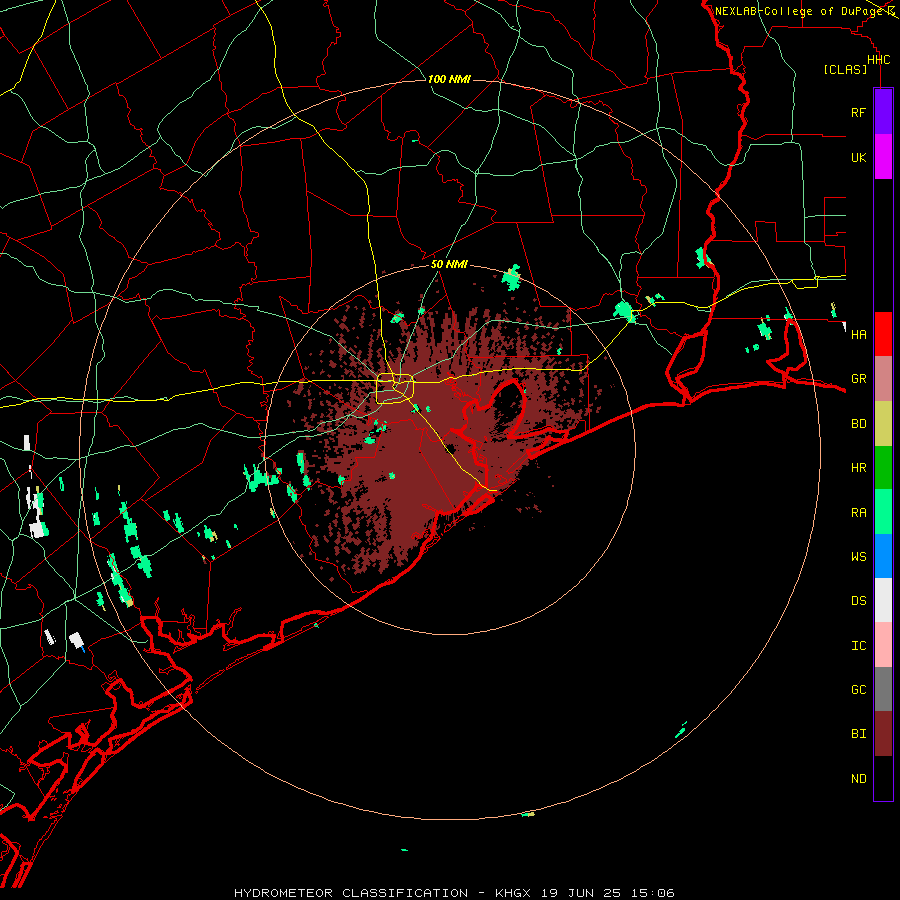Click the "RA" legend label
Screen dimensions: 900x900
(x=858, y=513)
